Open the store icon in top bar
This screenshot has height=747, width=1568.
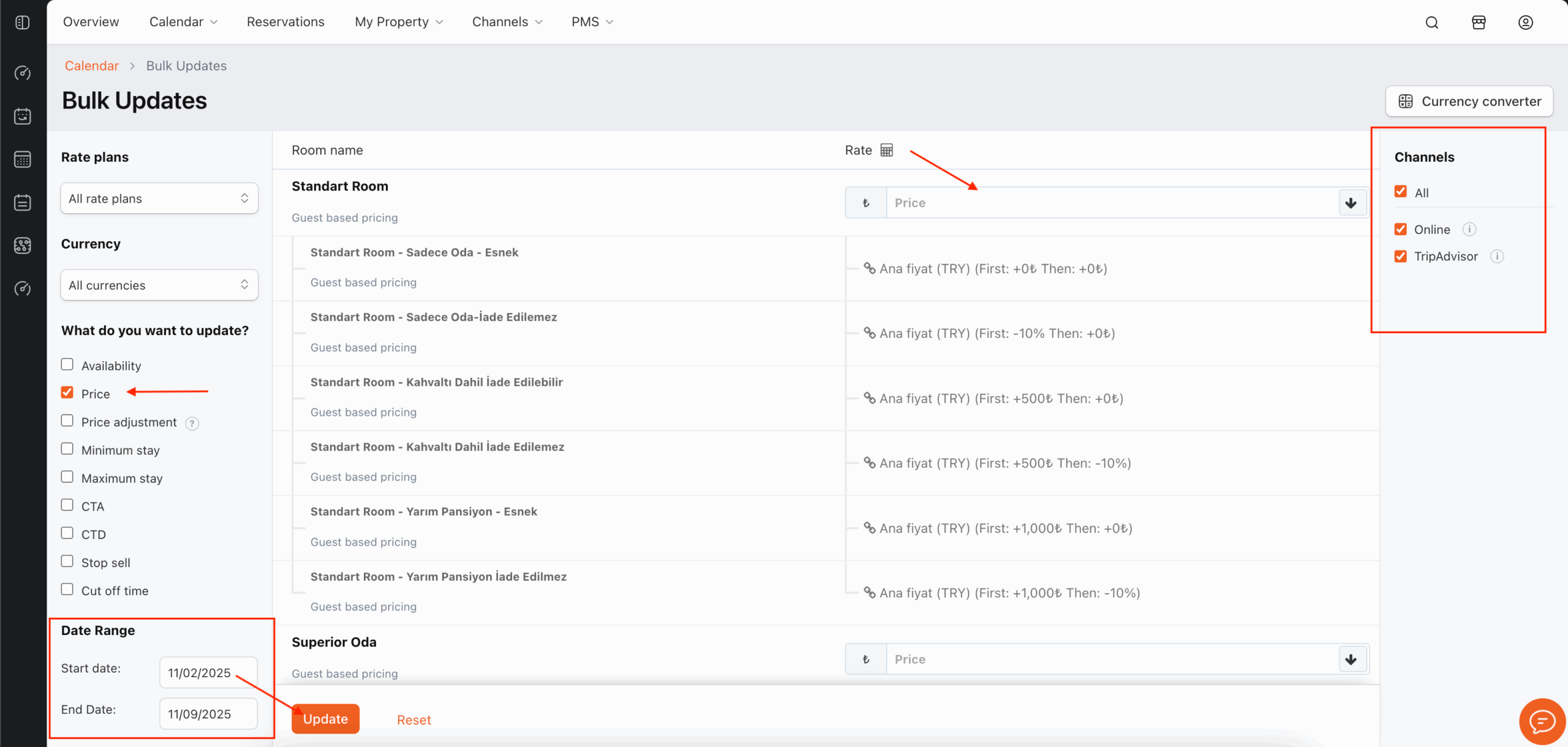tap(1479, 23)
